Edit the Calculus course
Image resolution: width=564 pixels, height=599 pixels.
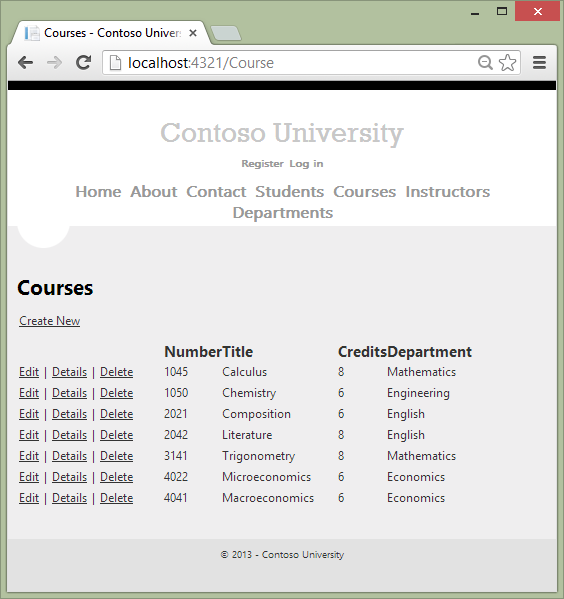tap(29, 372)
